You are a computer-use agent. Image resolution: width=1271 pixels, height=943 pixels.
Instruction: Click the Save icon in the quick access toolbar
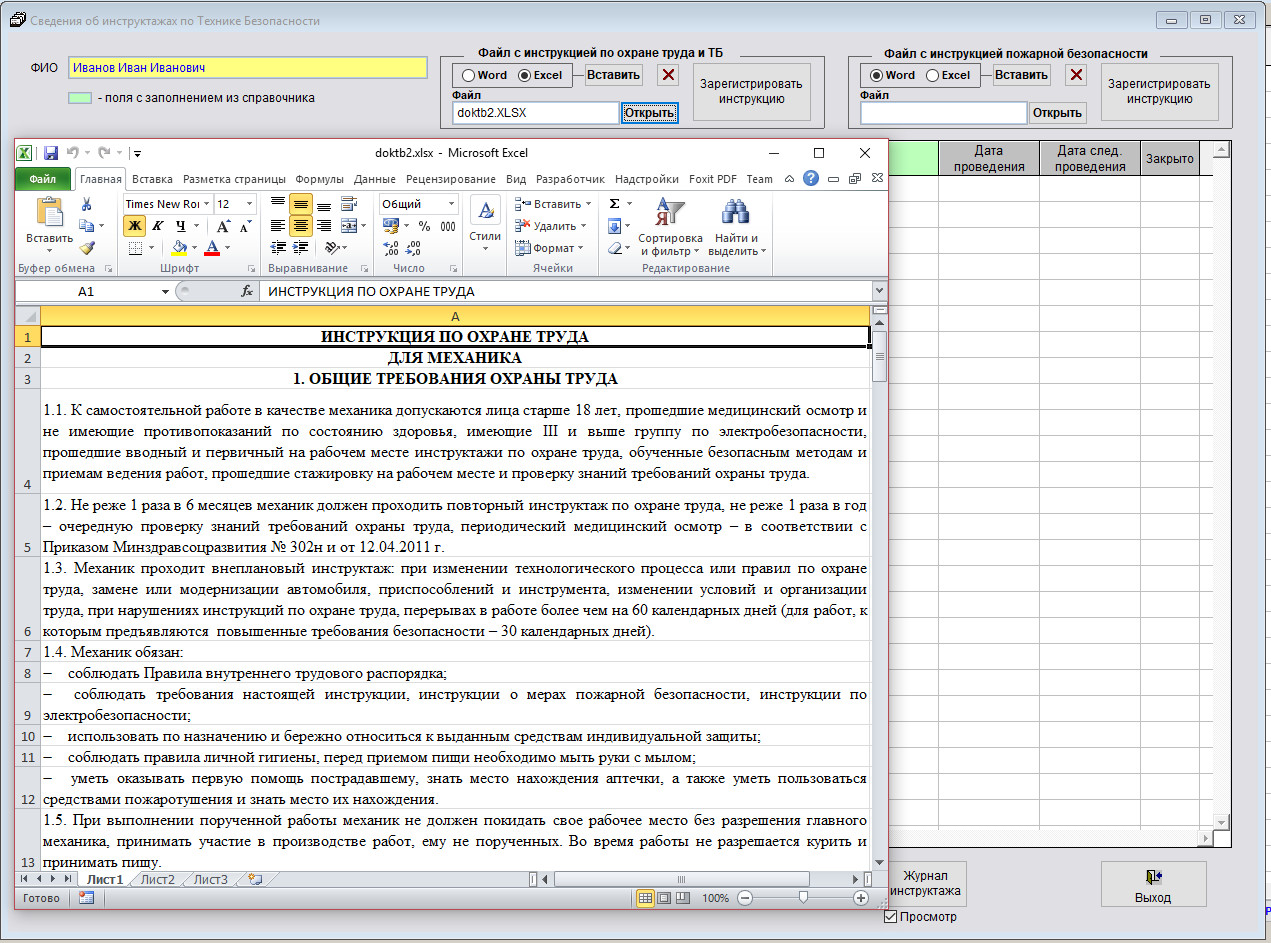[x=50, y=153]
